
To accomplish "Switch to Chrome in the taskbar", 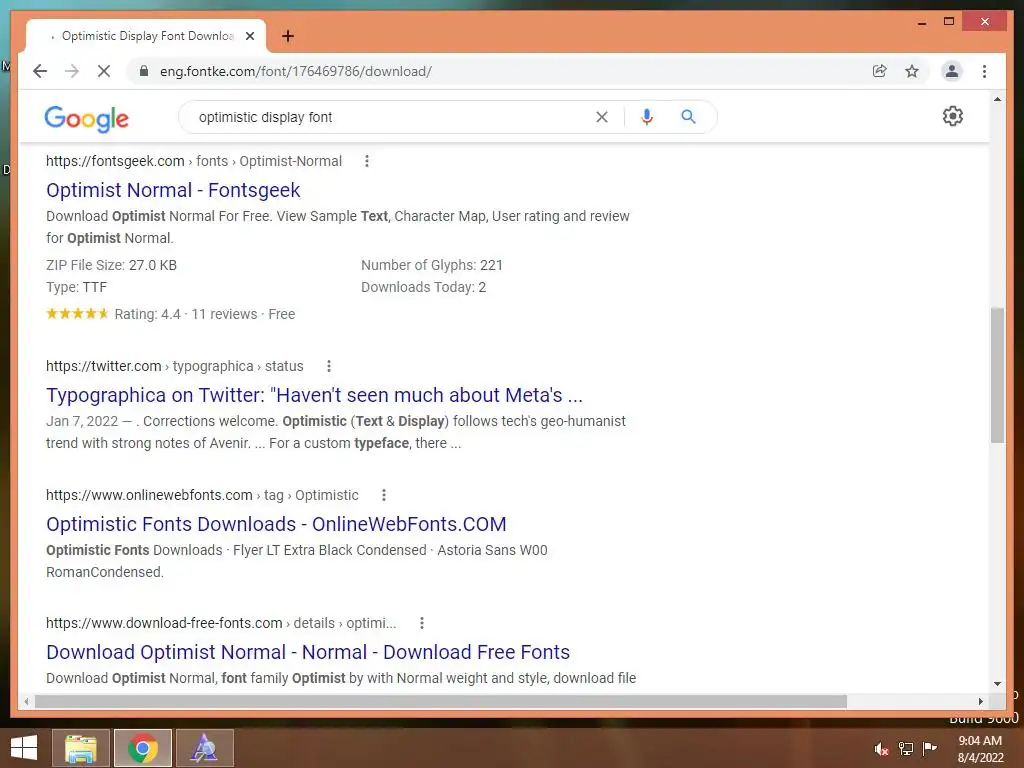I will (142, 748).
